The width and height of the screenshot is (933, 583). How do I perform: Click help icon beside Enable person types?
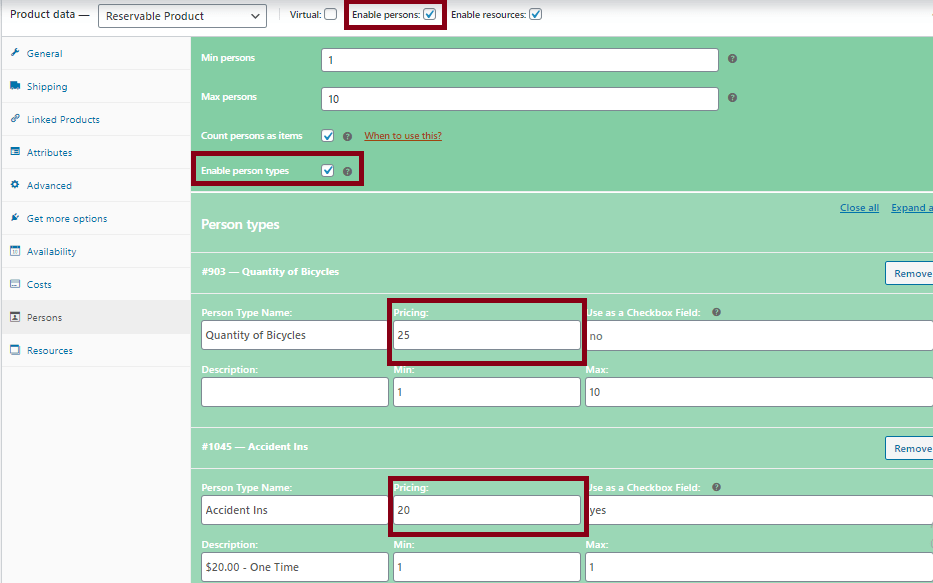click(x=347, y=170)
